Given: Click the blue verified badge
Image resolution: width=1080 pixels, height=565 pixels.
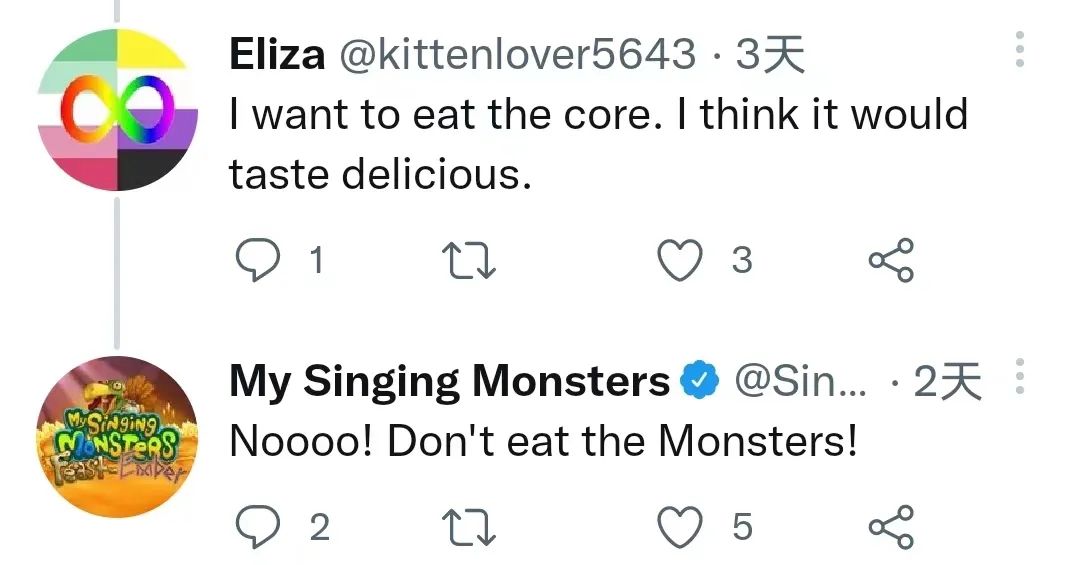Looking at the screenshot, I should [x=698, y=381].
